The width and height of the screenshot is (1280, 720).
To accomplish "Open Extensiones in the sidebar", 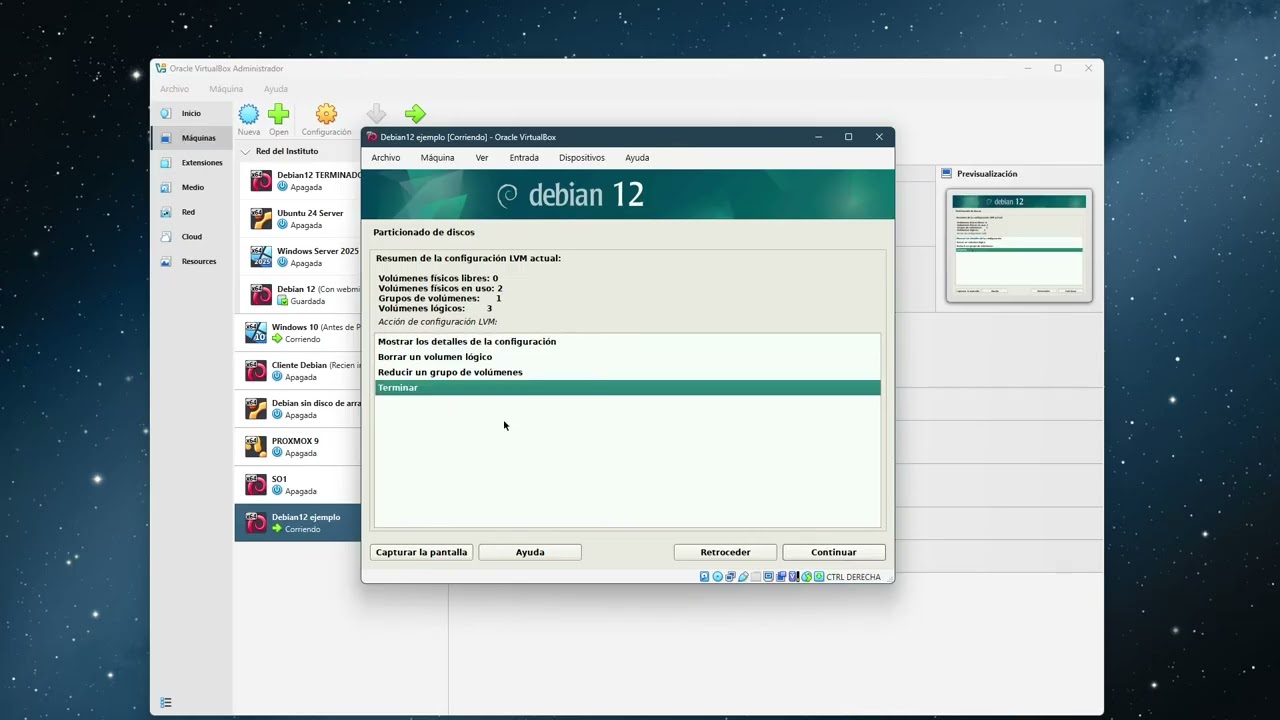I will click(192, 162).
